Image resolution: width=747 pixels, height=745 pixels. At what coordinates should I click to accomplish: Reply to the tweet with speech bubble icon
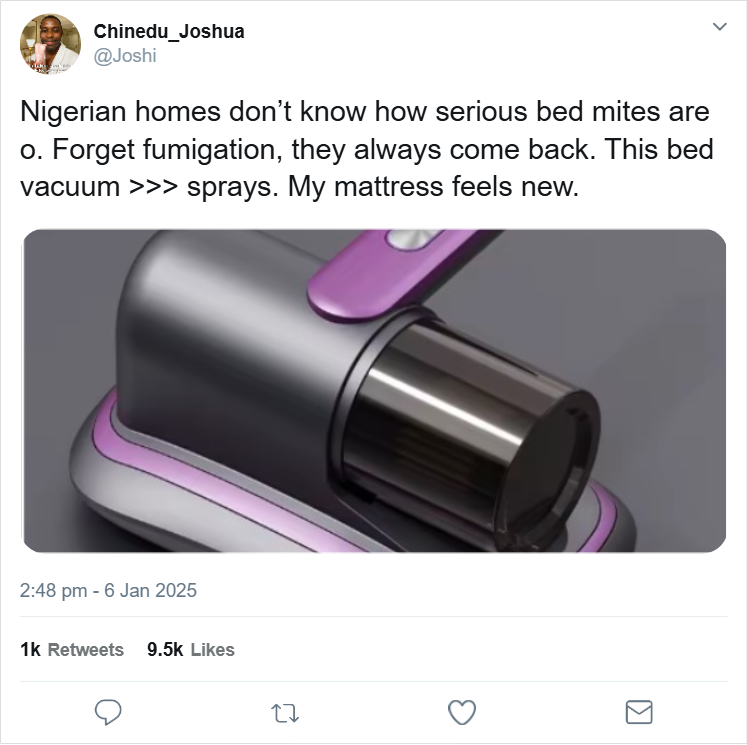tap(108, 712)
